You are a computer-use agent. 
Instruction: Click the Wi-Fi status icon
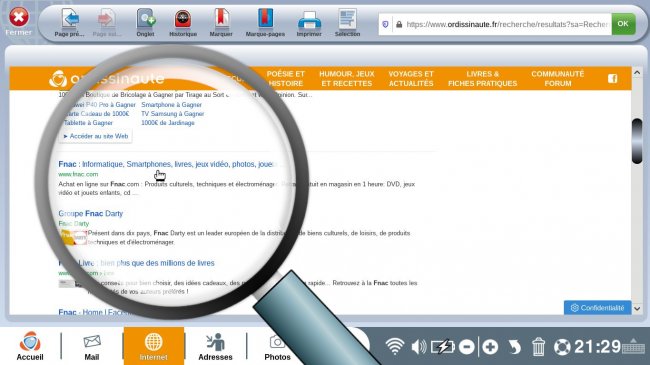[395, 346]
